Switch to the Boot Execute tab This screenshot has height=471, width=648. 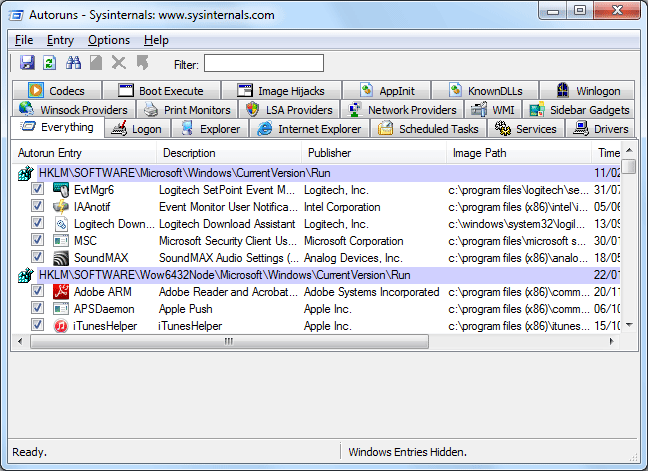coord(161,90)
